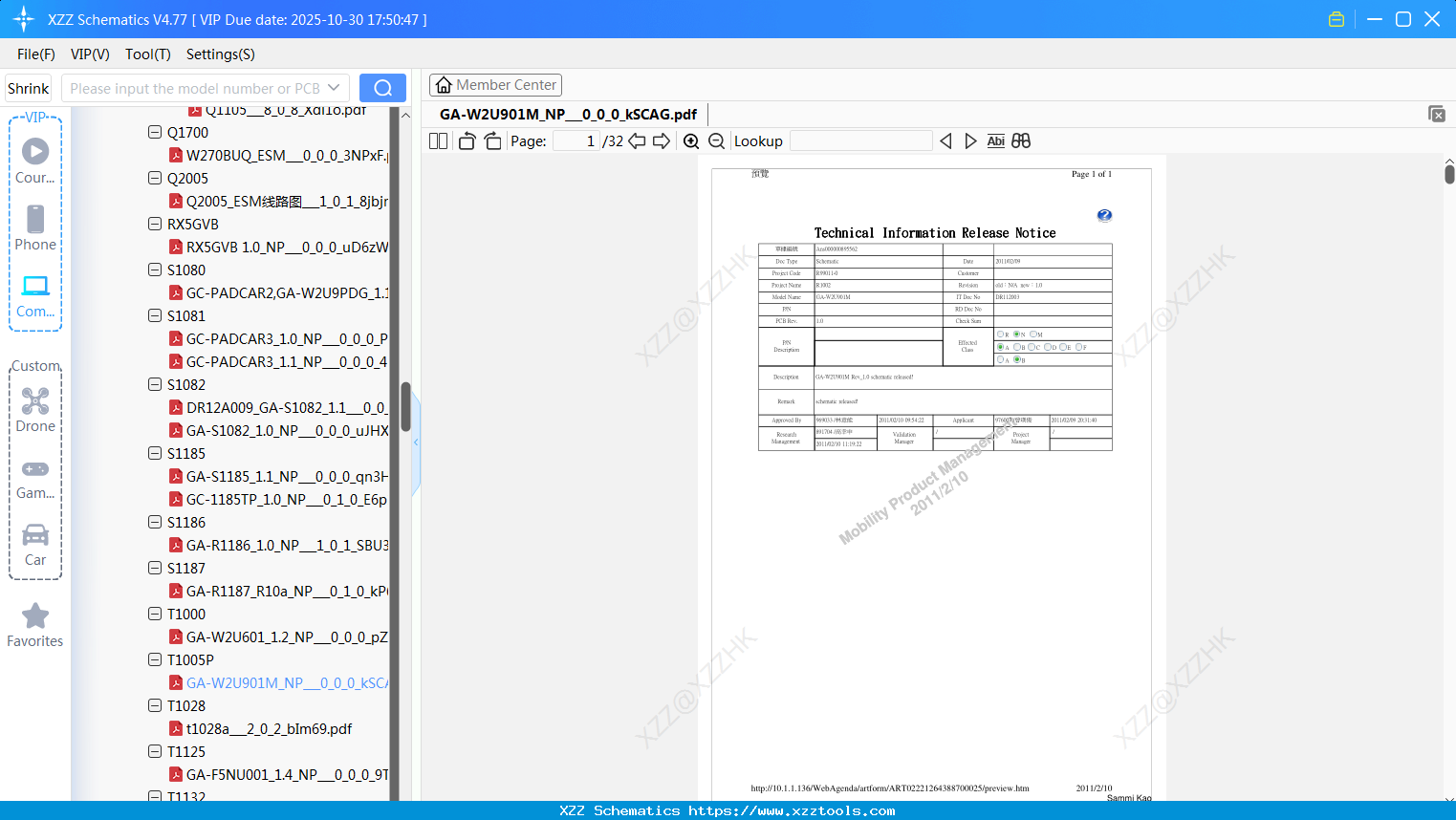
Task: Click the Lookup text field
Action: [860, 141]
